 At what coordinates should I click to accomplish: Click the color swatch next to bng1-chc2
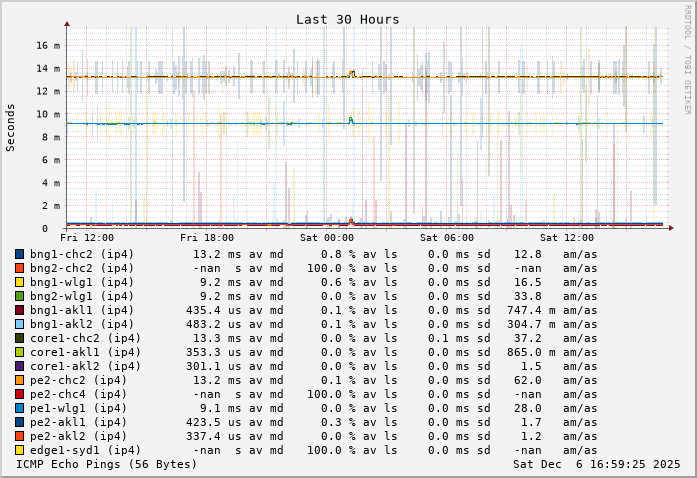(x=19, y=254)
